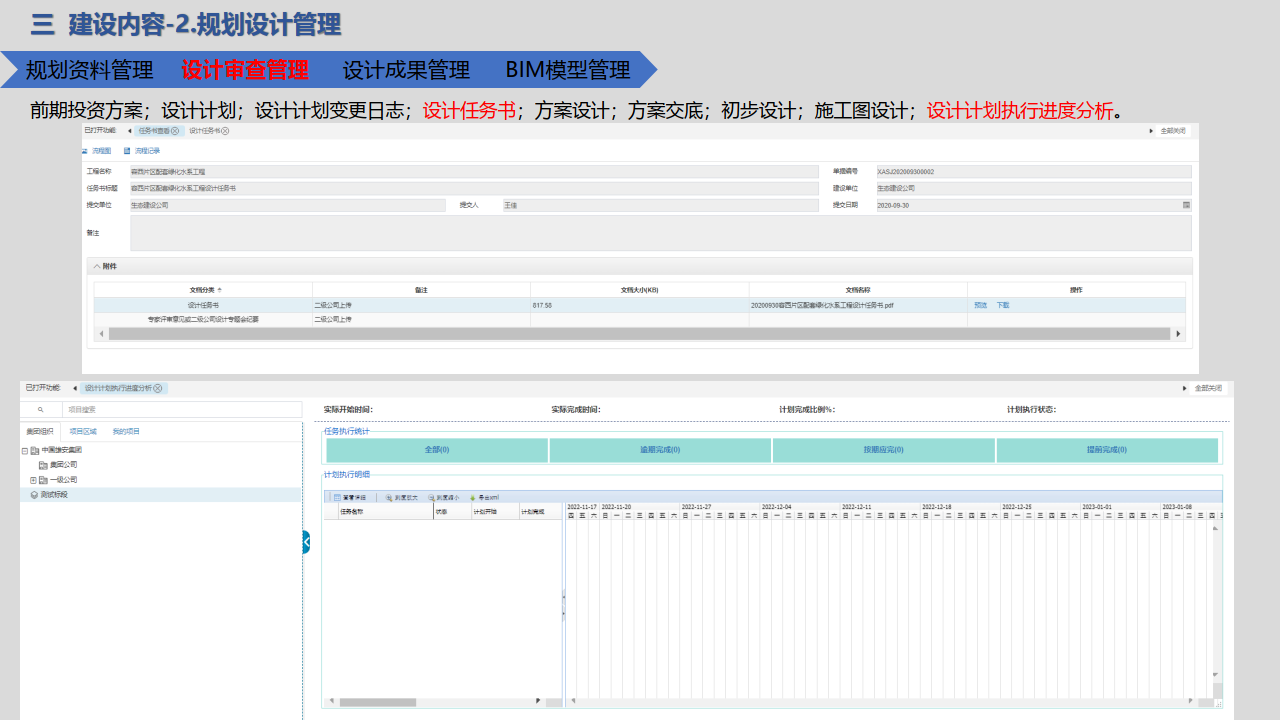This screenshot has width=1280, height=720.
Task: Close the 任务书查看 tab via its x icon
Action: click(x=175, y=131)
